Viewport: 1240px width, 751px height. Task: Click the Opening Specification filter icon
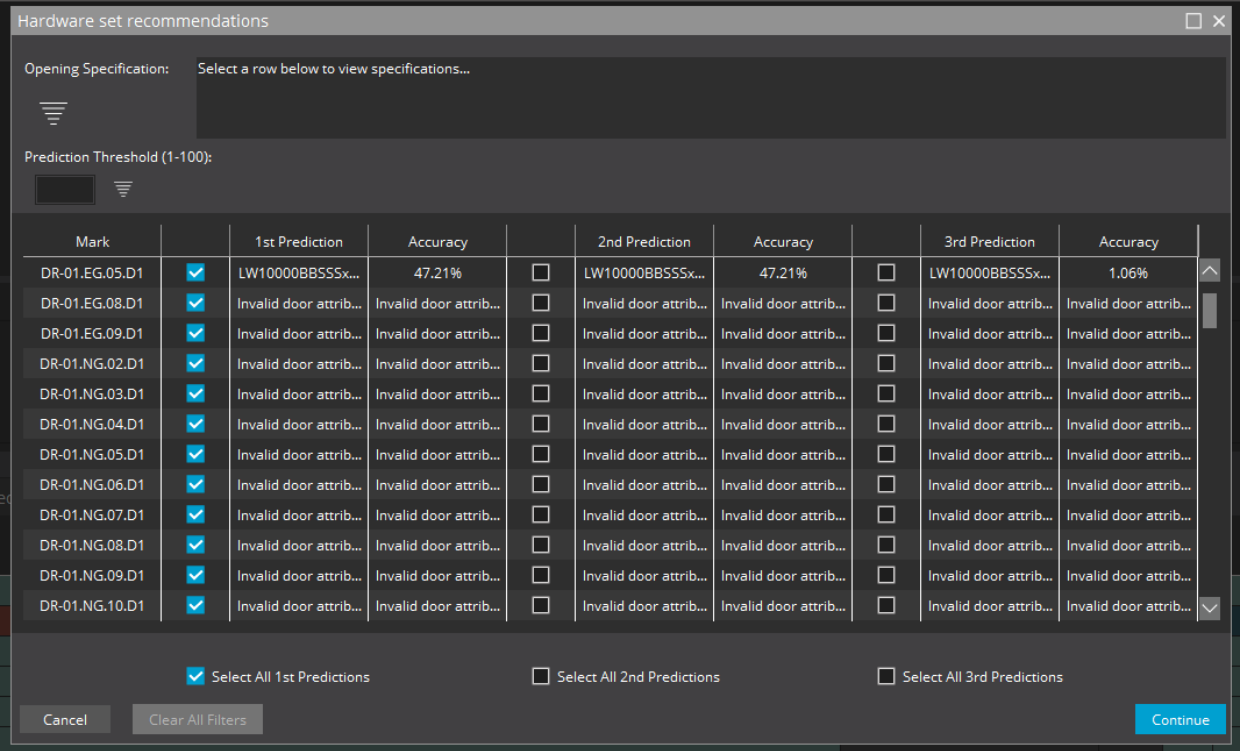(x=52, y=113)
